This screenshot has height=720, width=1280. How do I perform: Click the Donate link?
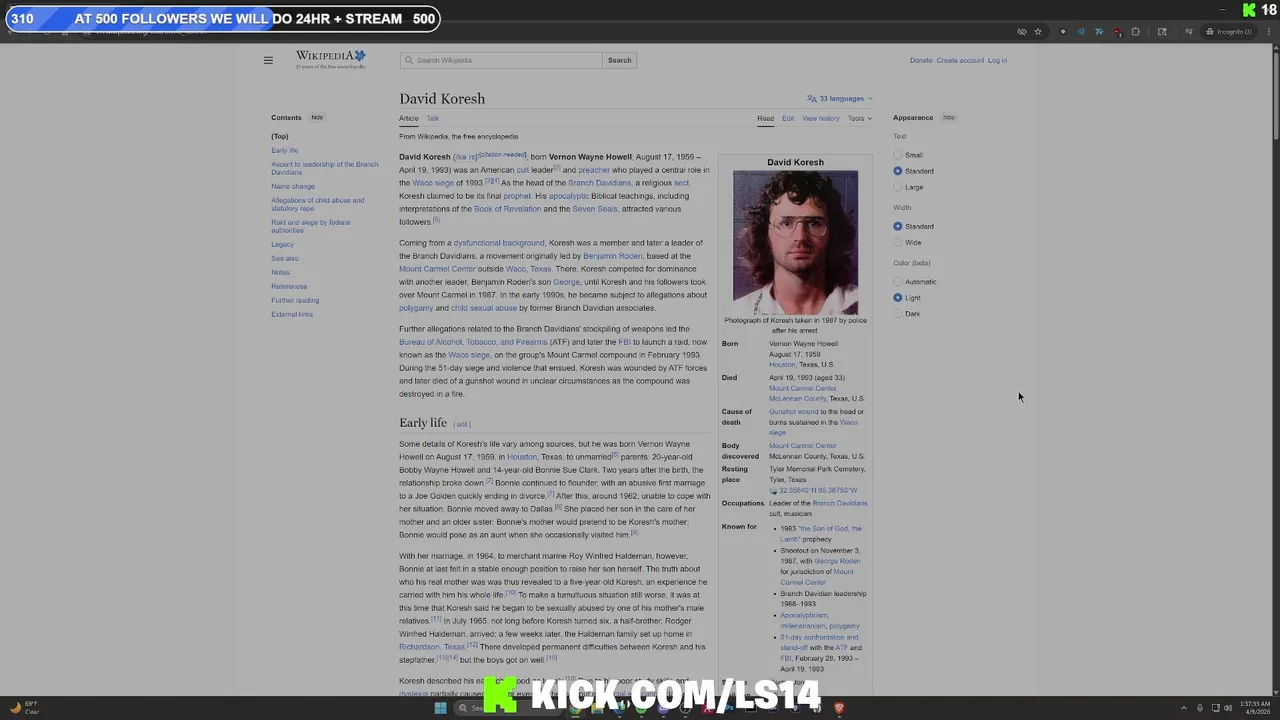click(921, 60)
